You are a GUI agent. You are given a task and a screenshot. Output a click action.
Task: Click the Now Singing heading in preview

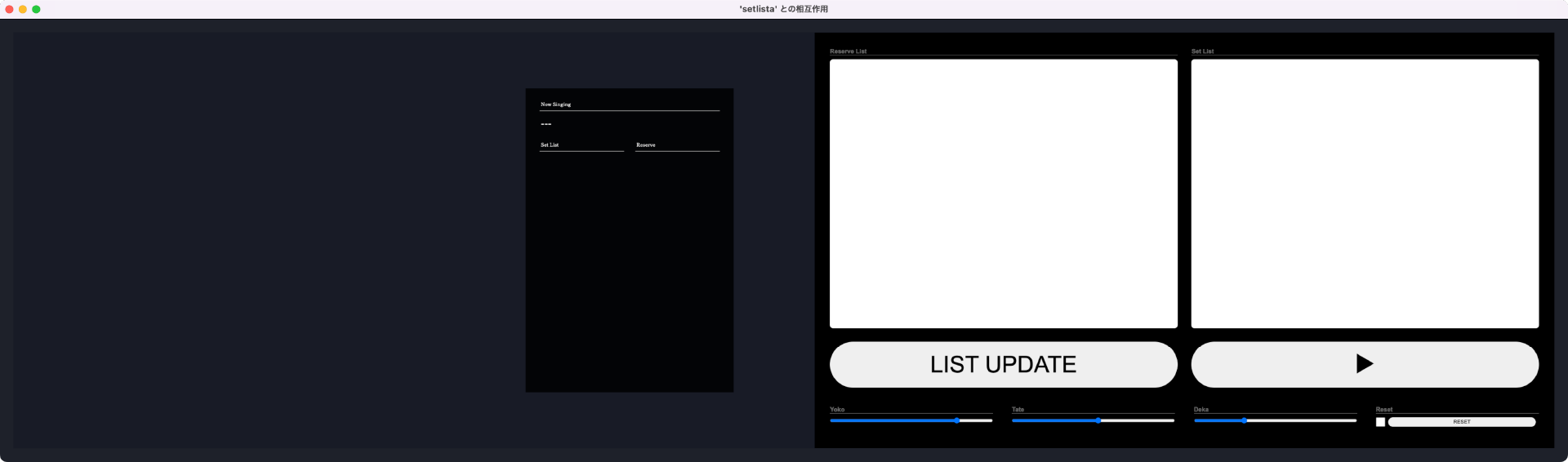tap(555, 104)
